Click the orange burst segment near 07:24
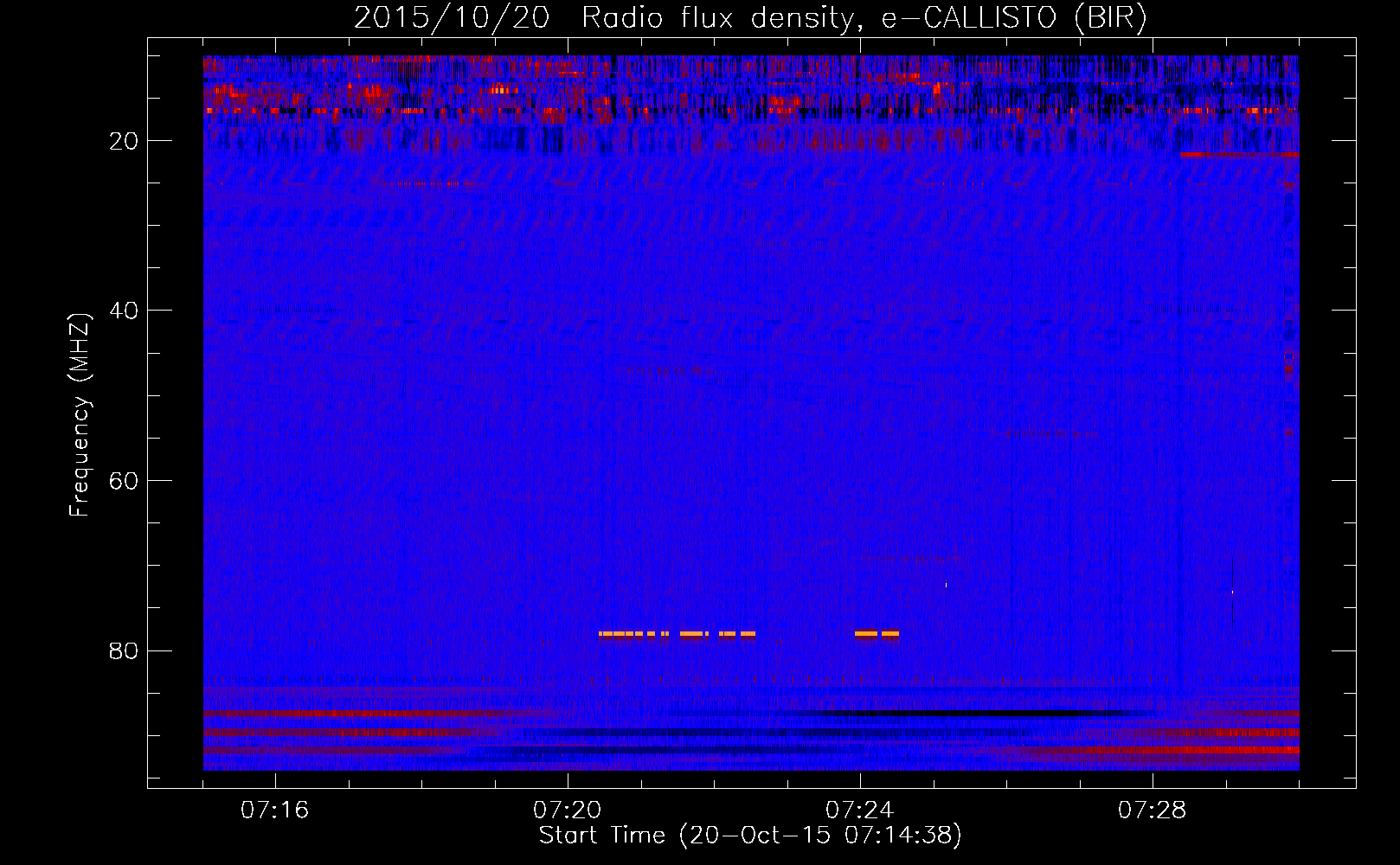 pos(877,634)
